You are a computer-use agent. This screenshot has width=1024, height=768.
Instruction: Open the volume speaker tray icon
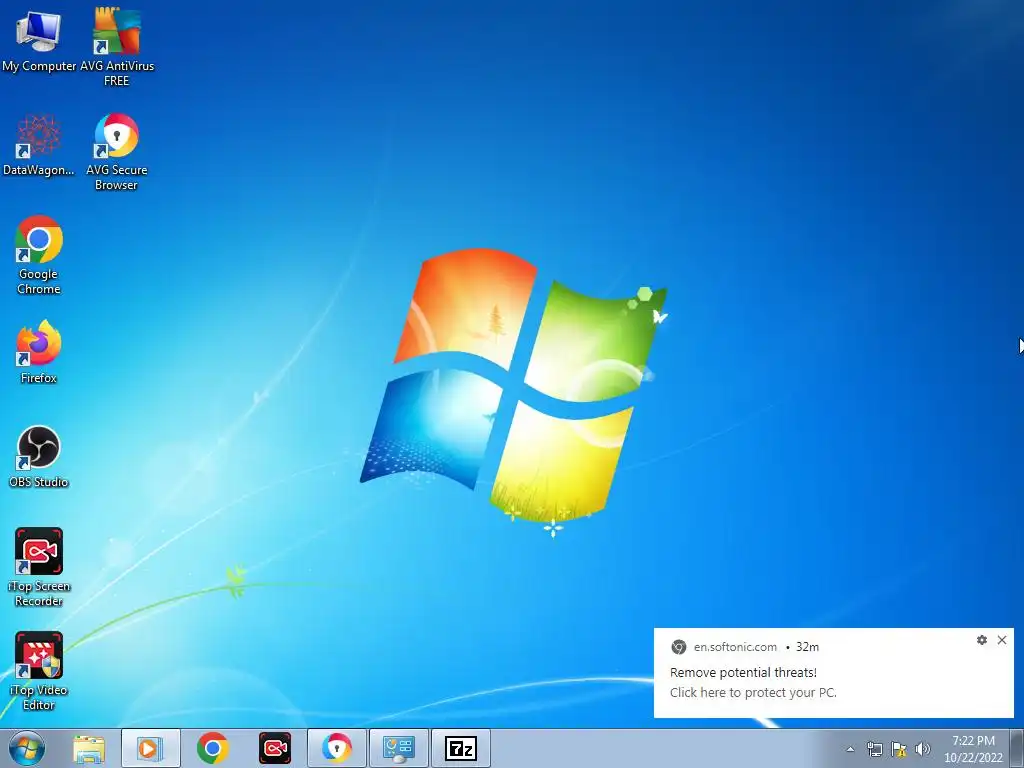pyautogui.click(x=922, y=749)
